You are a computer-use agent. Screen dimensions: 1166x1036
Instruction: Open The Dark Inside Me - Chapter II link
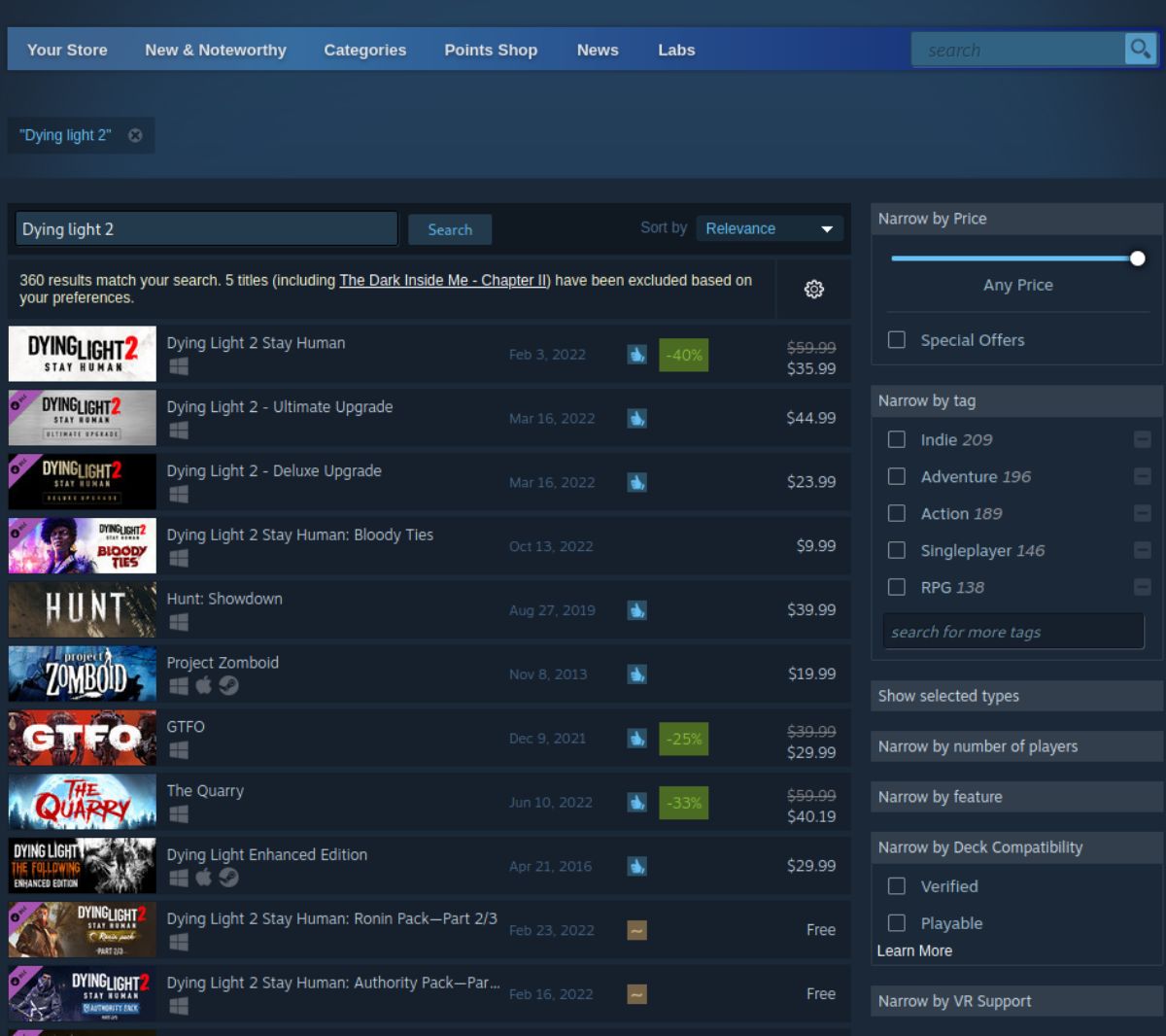click(443, 280)
